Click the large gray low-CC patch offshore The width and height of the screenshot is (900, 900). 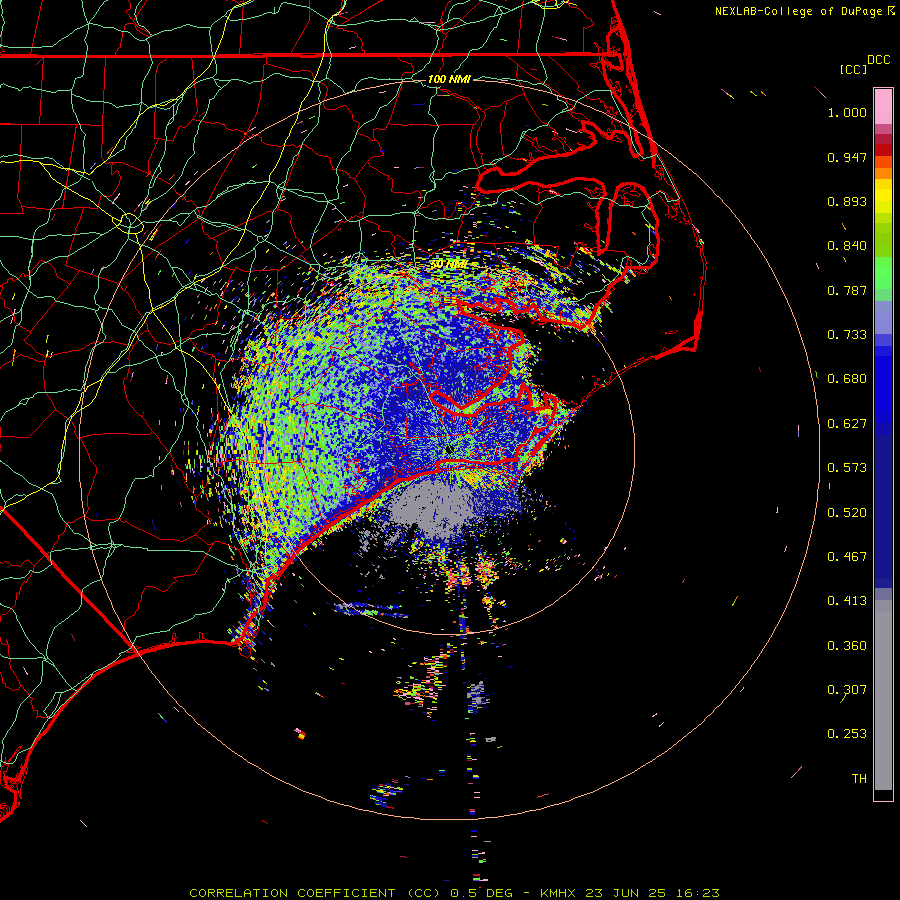(434, 508)
